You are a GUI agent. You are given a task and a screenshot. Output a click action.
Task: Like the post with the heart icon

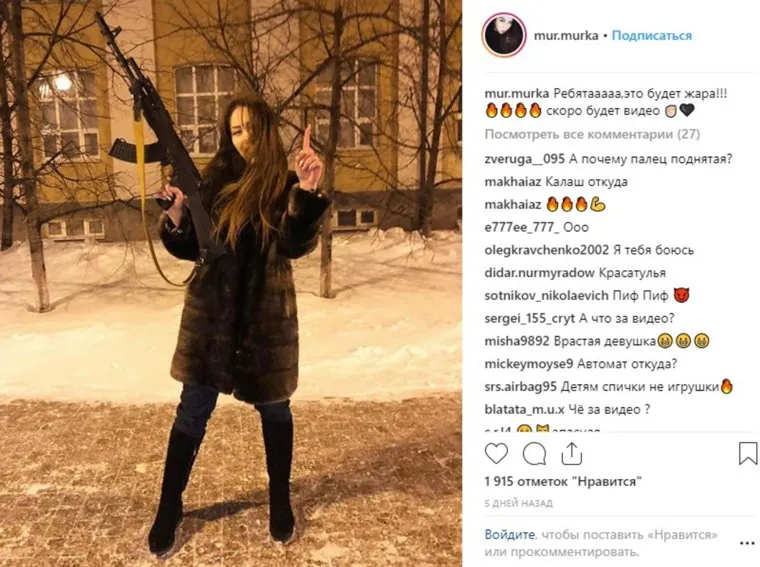tap(496, 454)
